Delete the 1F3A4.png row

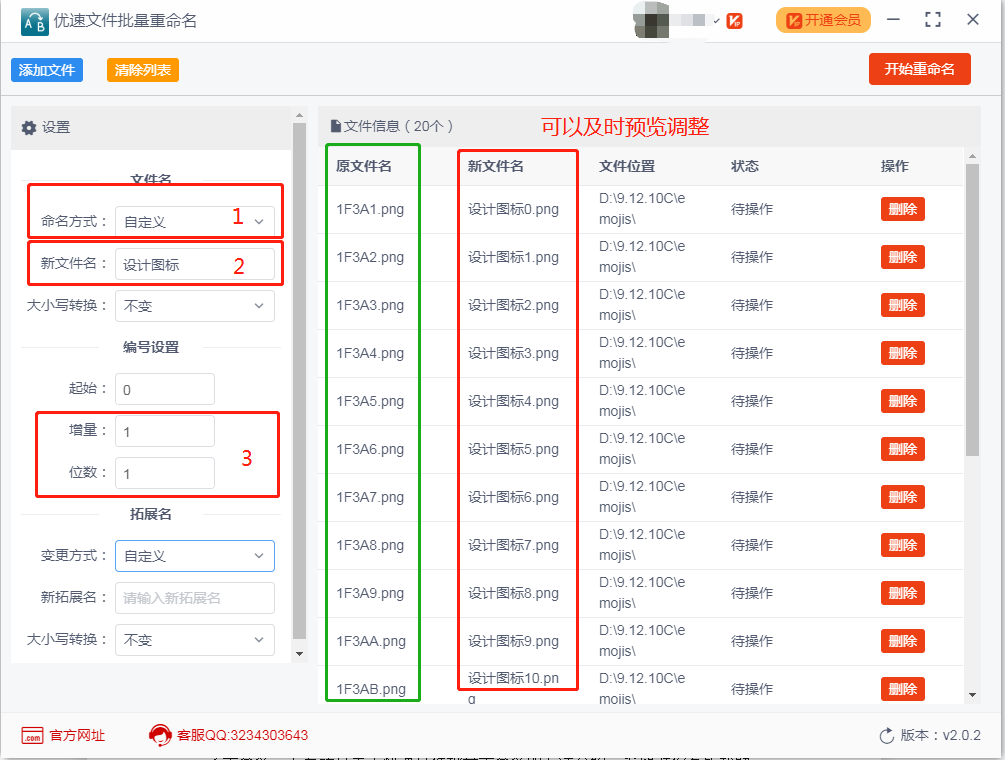[902, 353]
